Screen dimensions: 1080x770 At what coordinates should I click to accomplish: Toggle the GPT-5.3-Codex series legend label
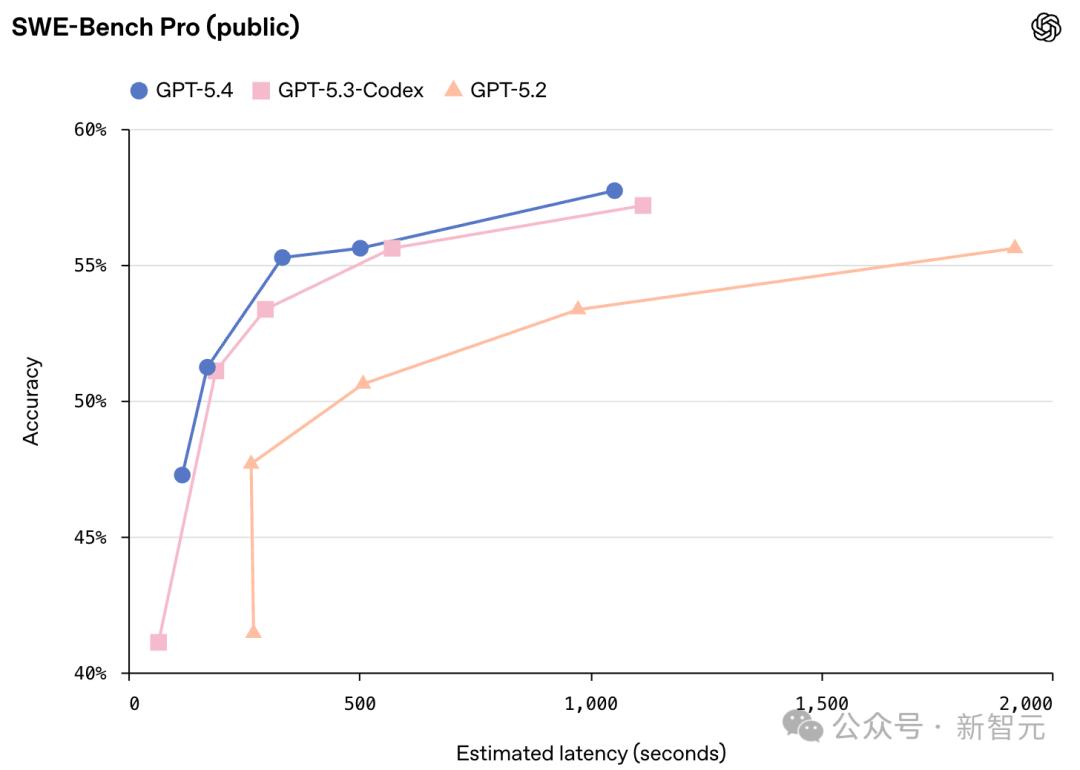[x=350, y=91]
